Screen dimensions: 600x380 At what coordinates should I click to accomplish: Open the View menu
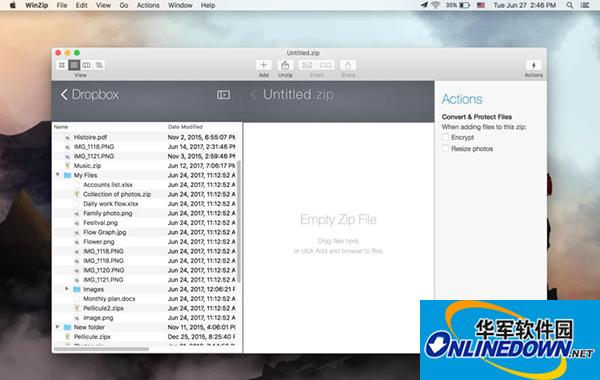click(103, 5)
